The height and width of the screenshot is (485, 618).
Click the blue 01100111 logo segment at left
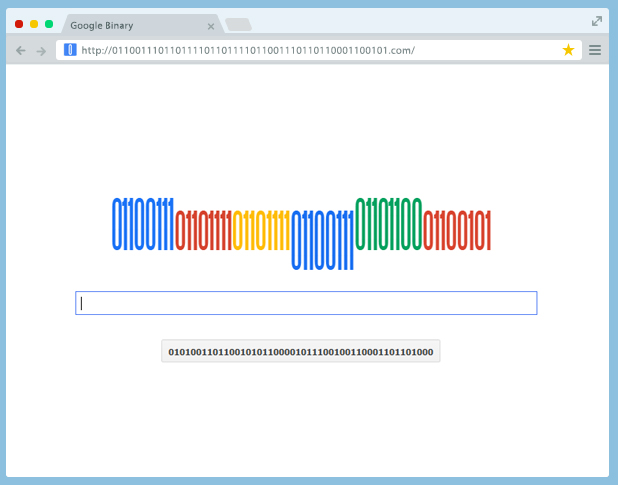(x=143, y=224)
